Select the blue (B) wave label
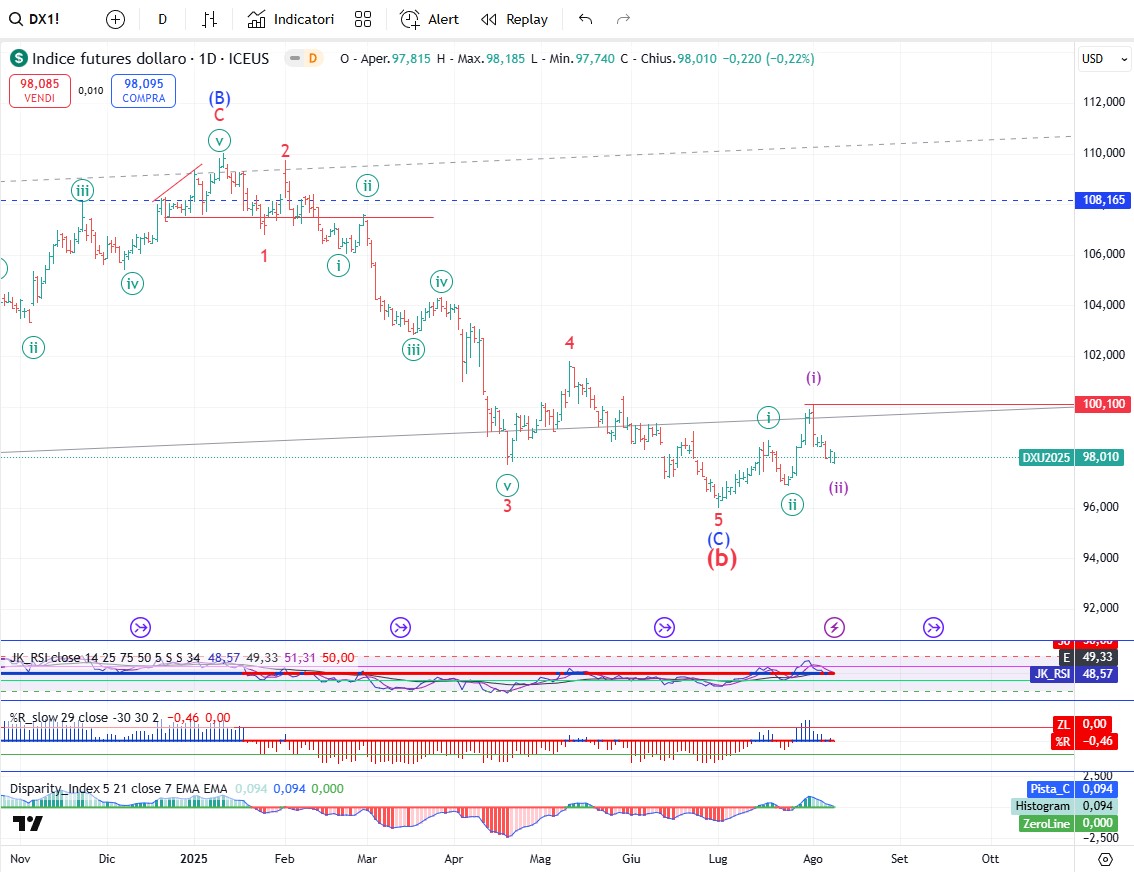Image resolution: width=1134 pixels, height=872 pixels. pos(219,98)
